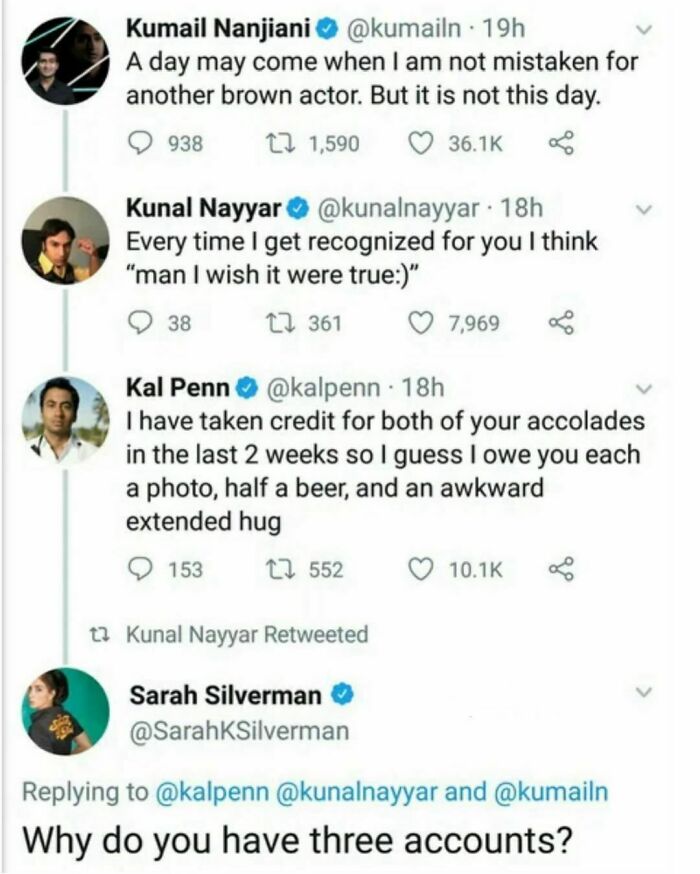Open more options on Kal Penn's tweet
Screen dimensions: 700x874
[x=644, y=389]
